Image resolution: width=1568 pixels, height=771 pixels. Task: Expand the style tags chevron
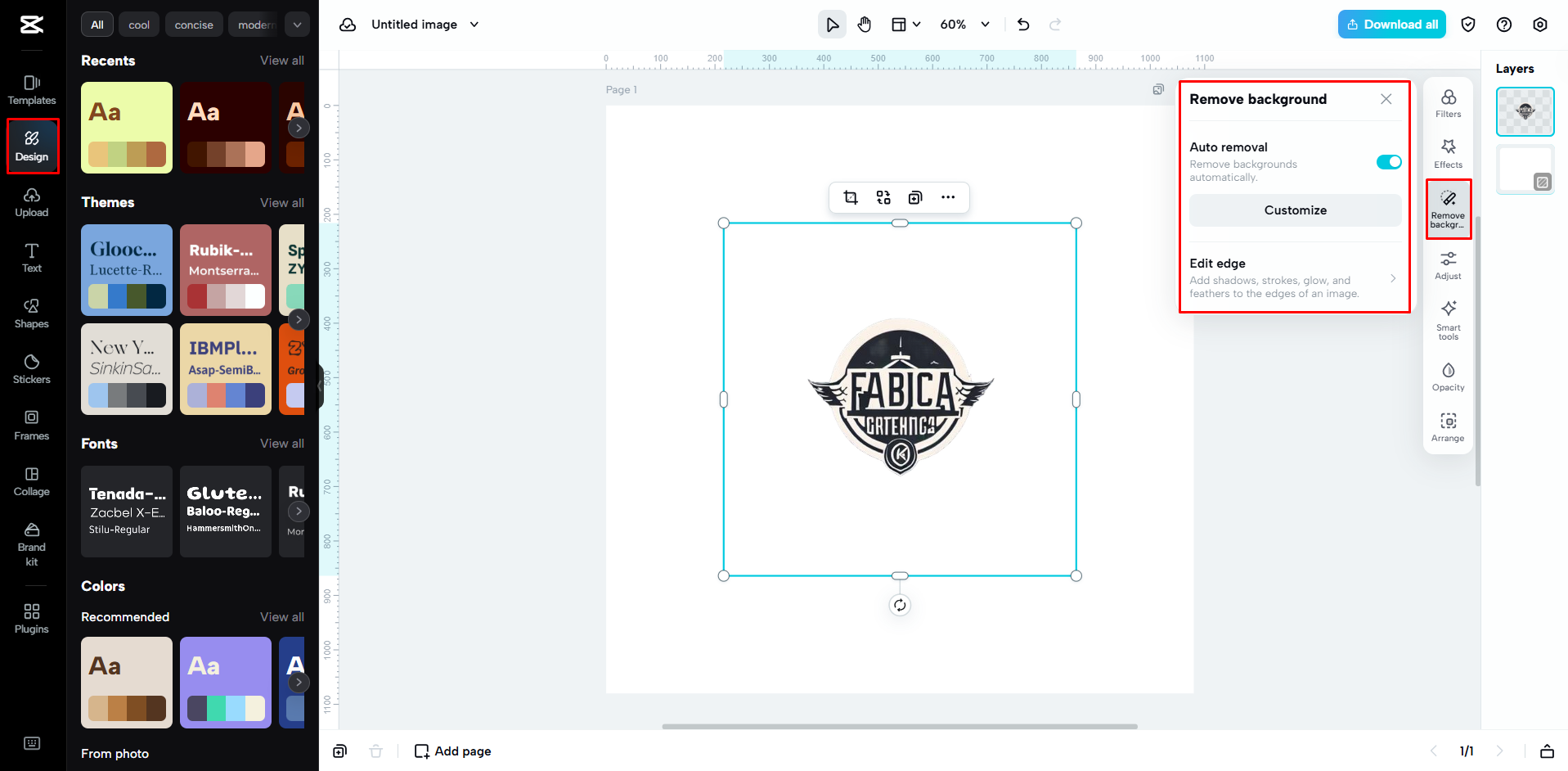point(297,24)
